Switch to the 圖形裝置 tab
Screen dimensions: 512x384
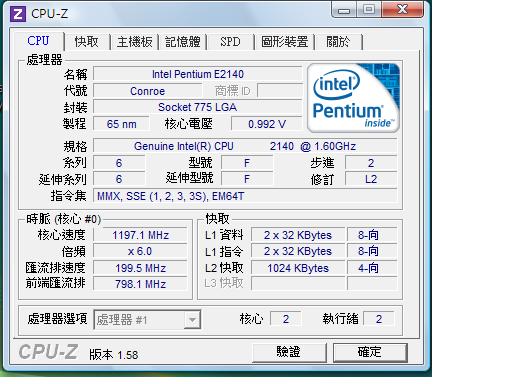[285, 42]
